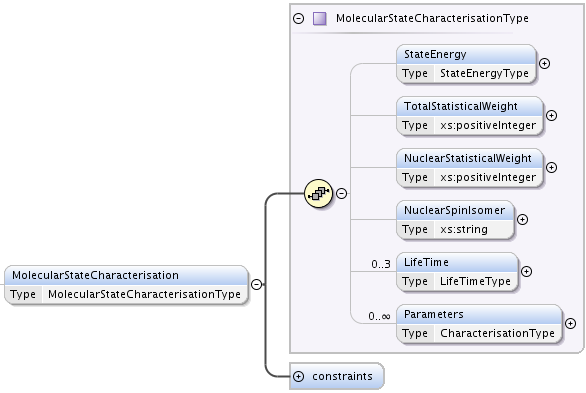Click the purple complex type icon
This screenshot has height=393, width=586.
coord(320,18)
